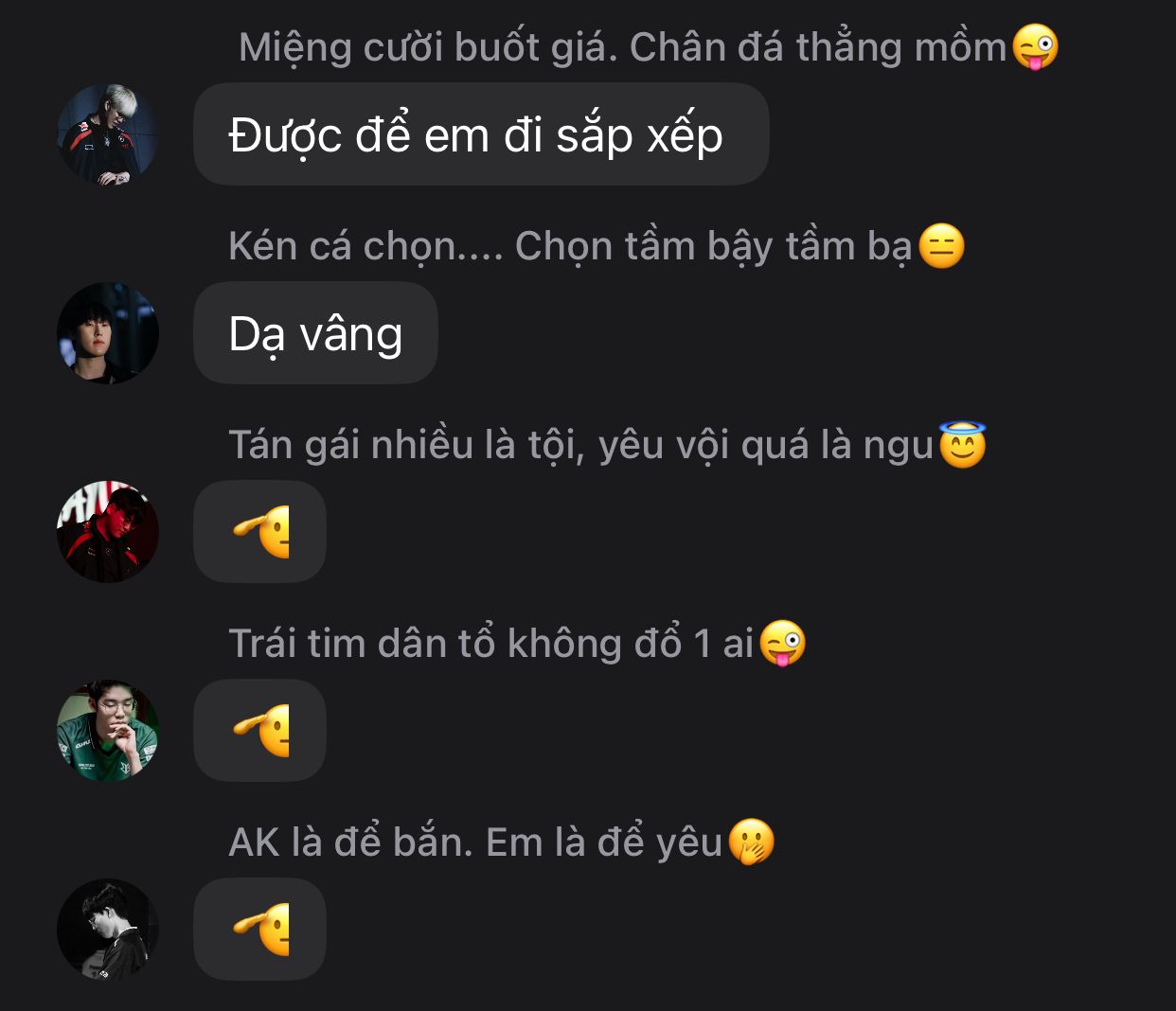Open sender name 'Kén cá chọn.... Chọn tầm bậy tầm bạ'

(570, 246)
